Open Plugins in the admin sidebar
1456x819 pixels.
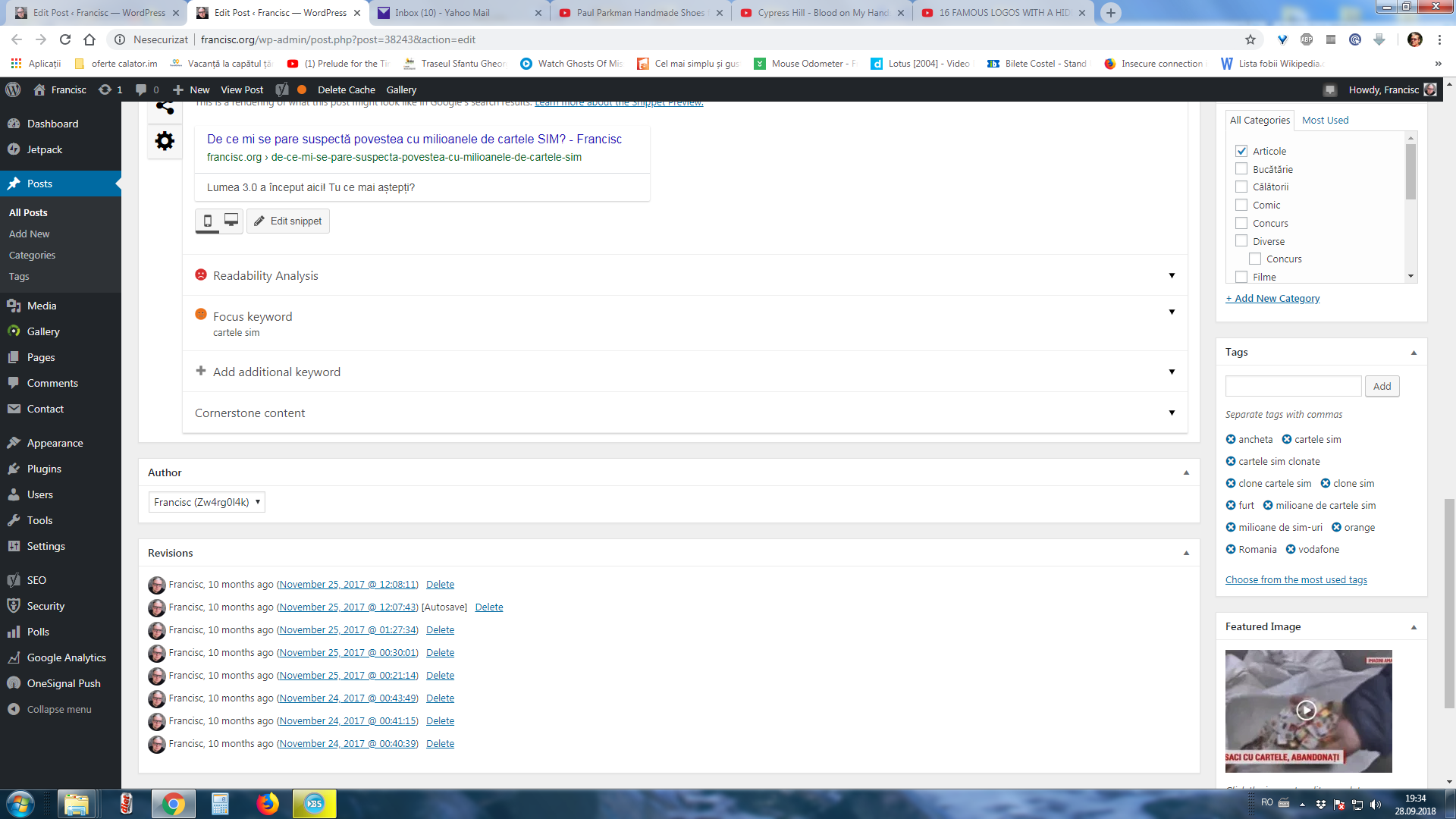pos(44,469)
